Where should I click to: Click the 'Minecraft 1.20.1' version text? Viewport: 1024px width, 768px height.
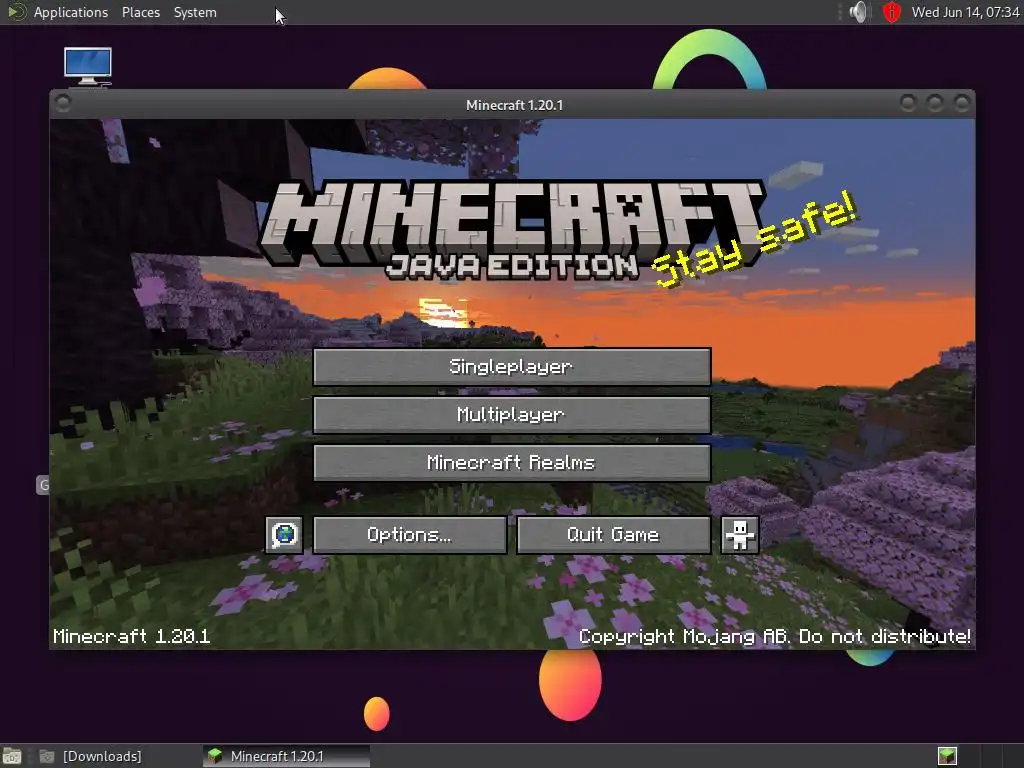[132, 636]
